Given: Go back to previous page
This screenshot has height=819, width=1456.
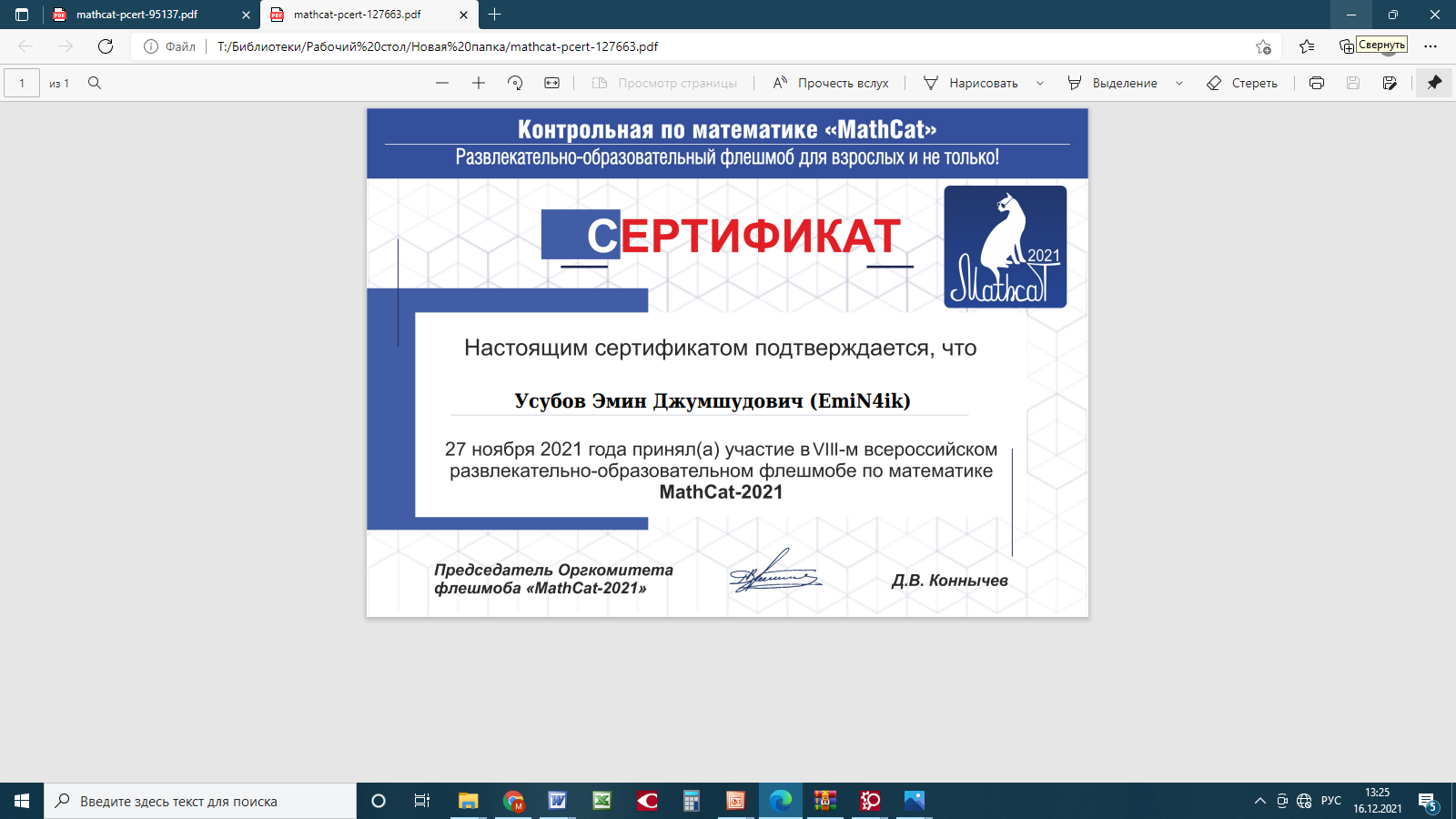Looking at the screenshot, I should click(x=25, y=46).
